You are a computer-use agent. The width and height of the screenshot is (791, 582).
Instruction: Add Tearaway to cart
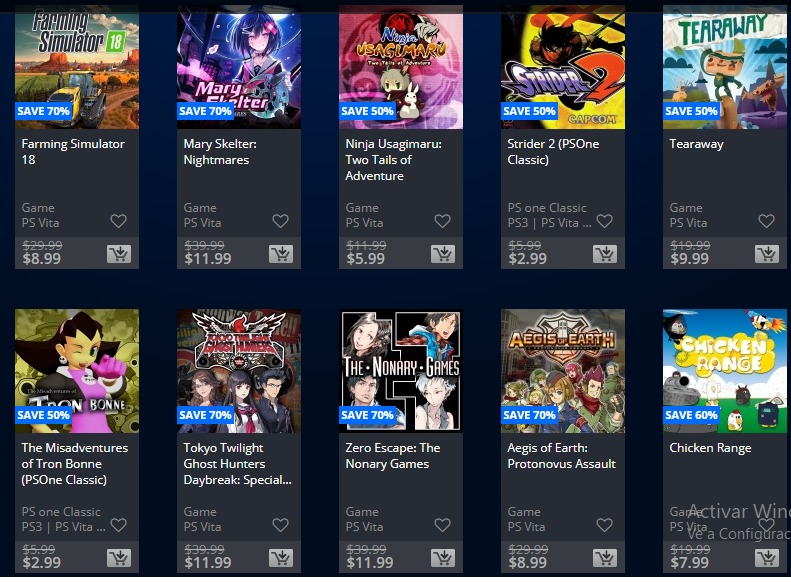(x=767, y=254)
